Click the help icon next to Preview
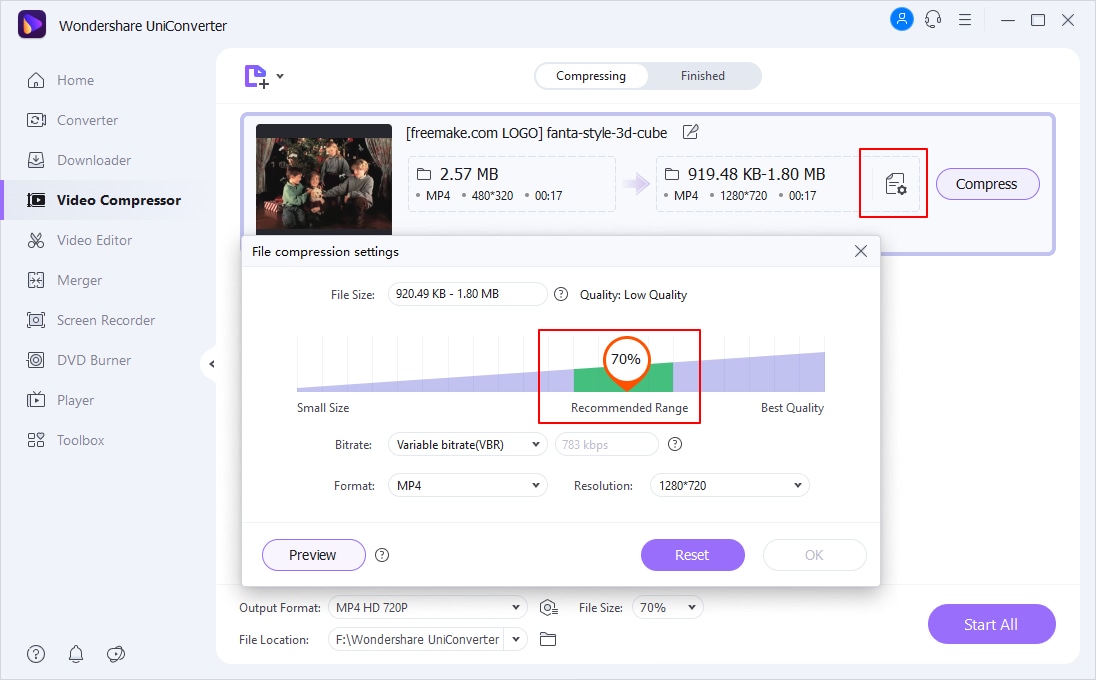 [x=382, y=555]
